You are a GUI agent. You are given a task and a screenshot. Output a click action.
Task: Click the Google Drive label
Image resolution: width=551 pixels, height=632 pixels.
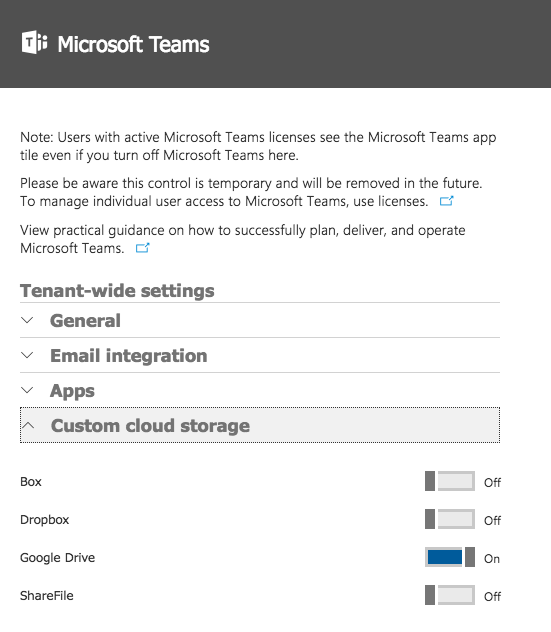click(x=58, y=557)
